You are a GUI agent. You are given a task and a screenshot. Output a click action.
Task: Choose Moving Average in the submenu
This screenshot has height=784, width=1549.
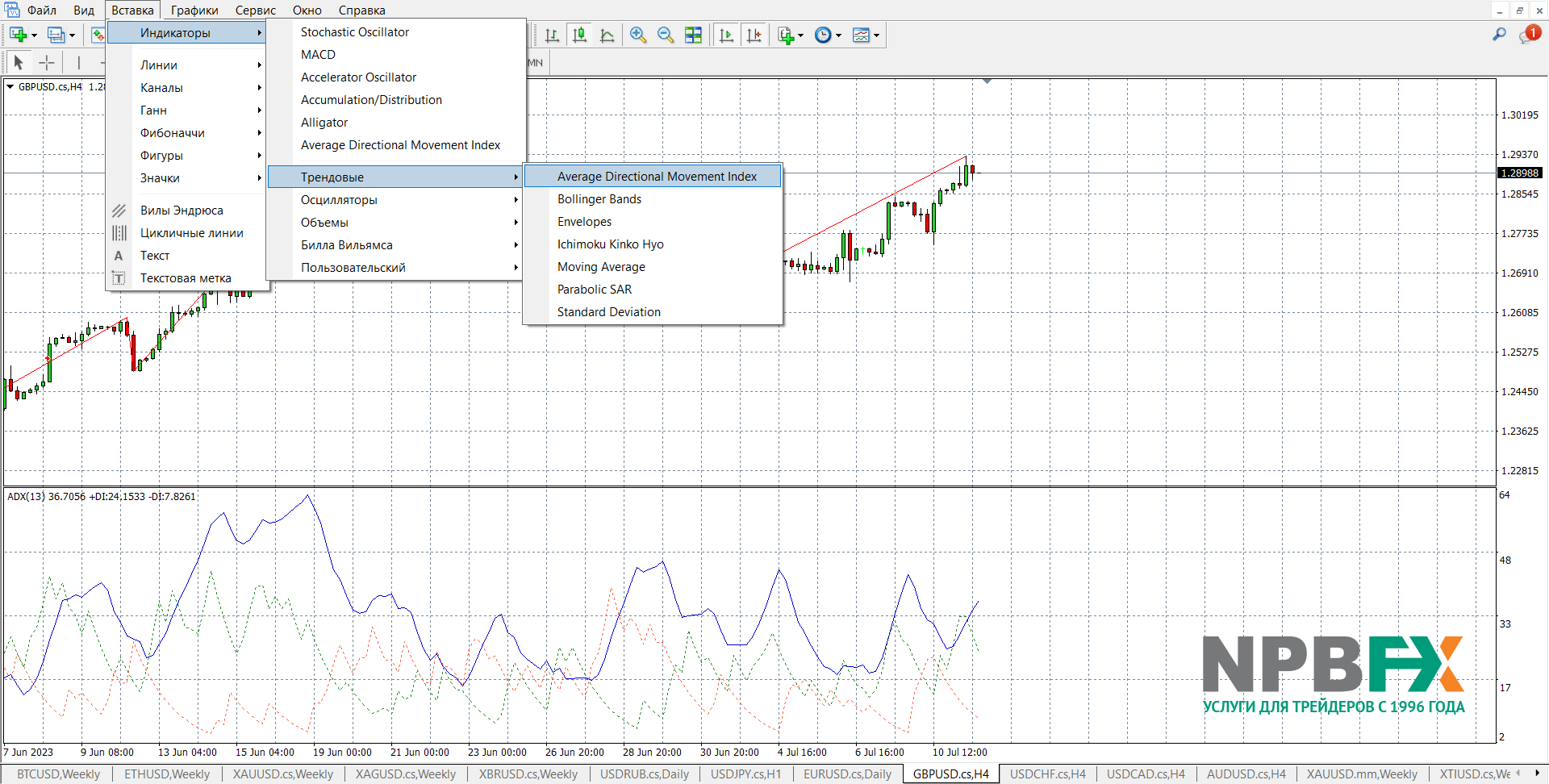coord(601,267)
